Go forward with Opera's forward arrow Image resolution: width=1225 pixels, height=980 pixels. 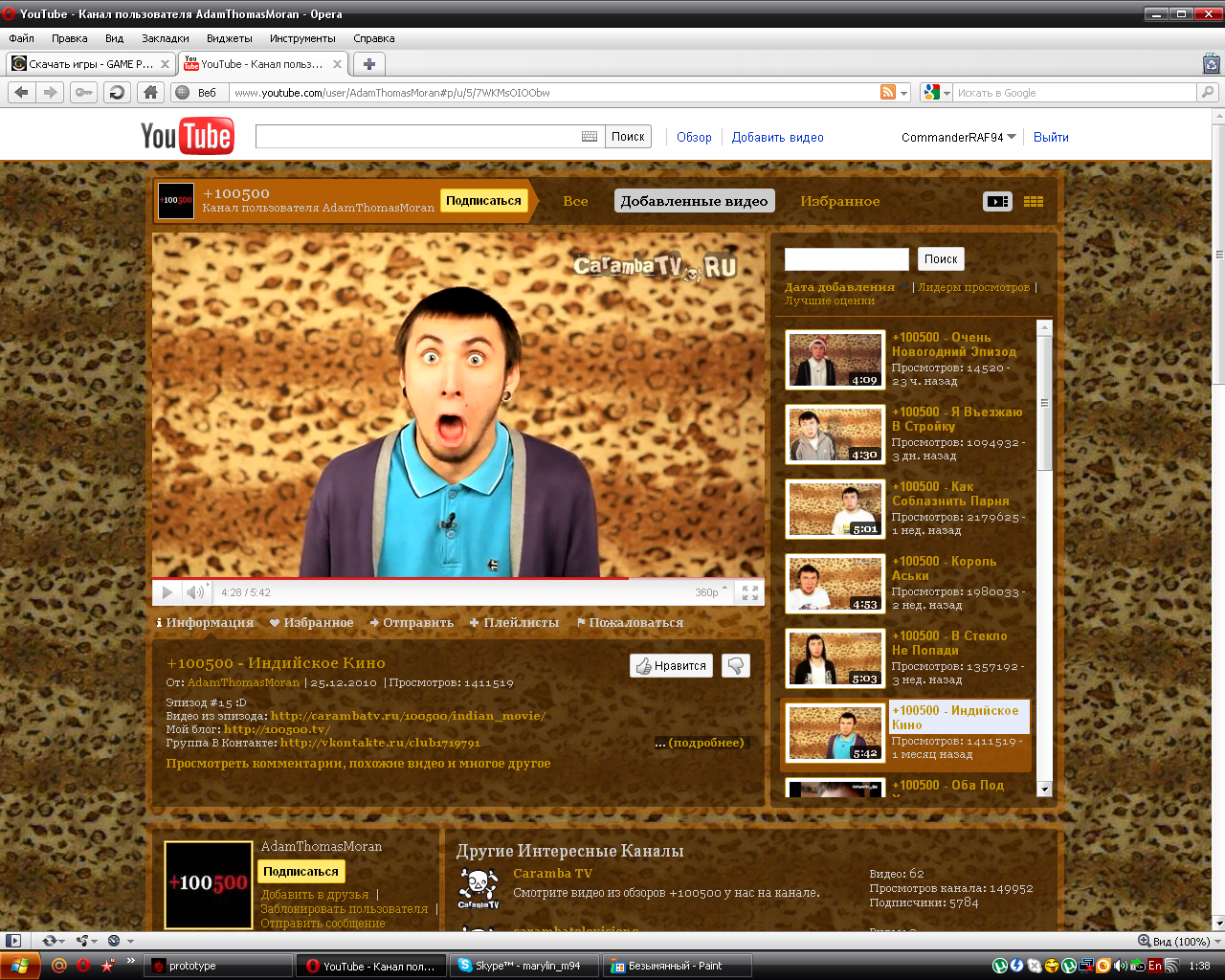[51, 93]
